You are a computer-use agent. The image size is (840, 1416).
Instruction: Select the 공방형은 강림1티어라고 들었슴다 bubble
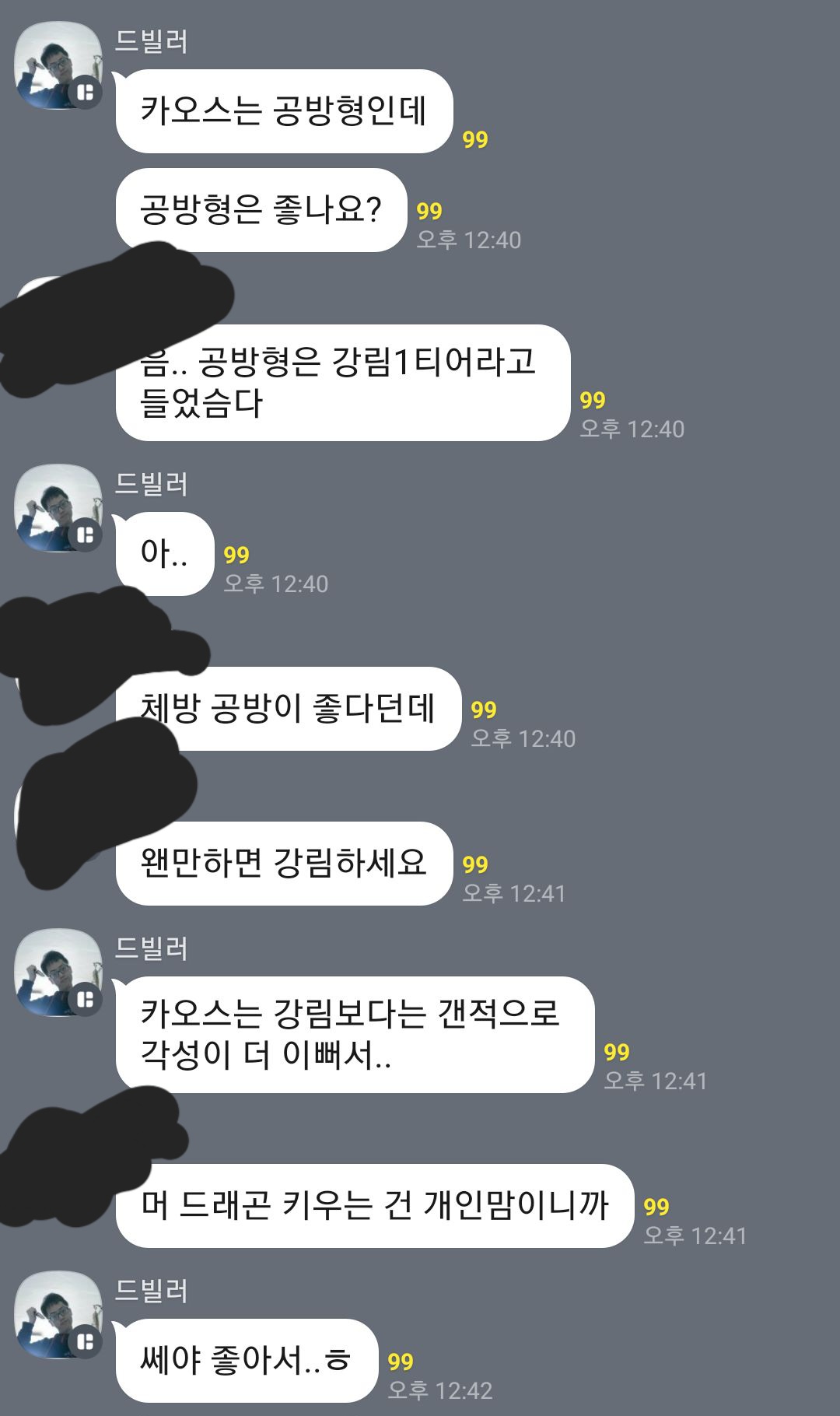[343, 383]
